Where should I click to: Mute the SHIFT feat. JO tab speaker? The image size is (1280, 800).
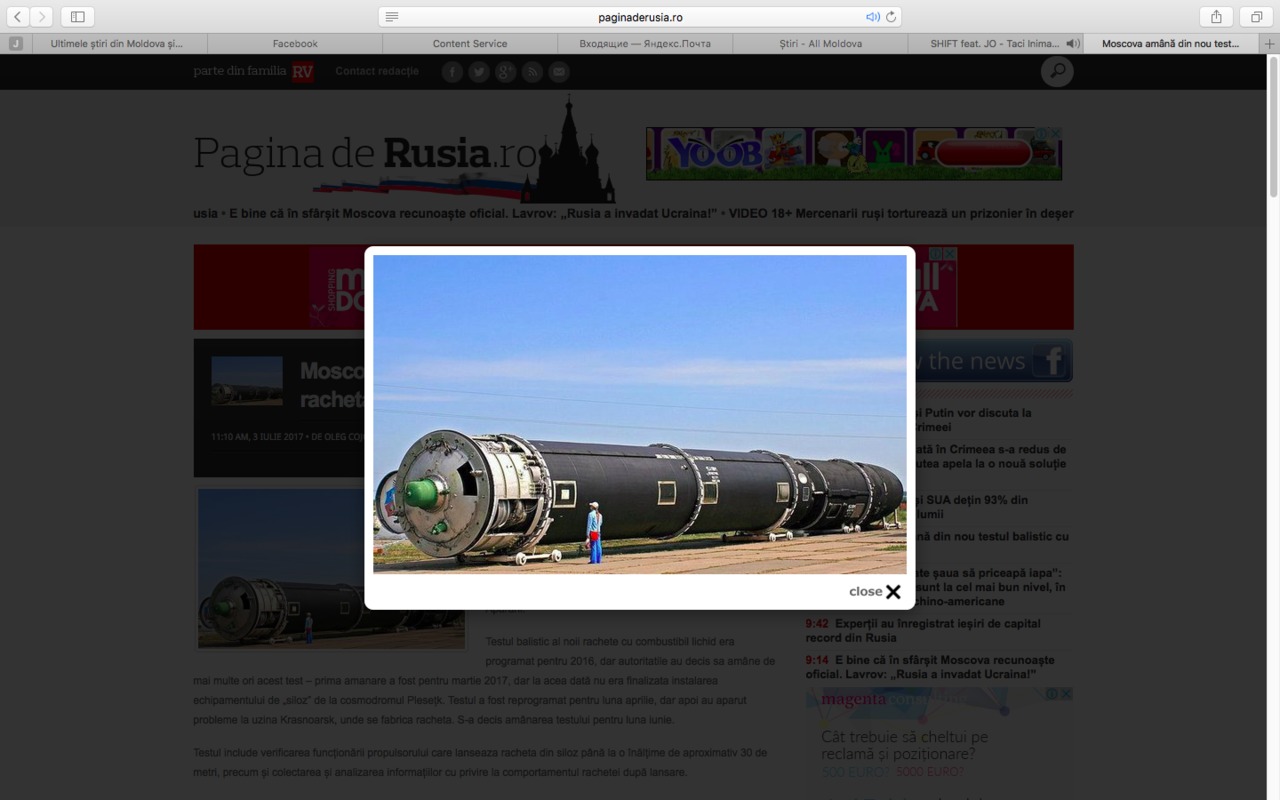(x=1073, y=44)
